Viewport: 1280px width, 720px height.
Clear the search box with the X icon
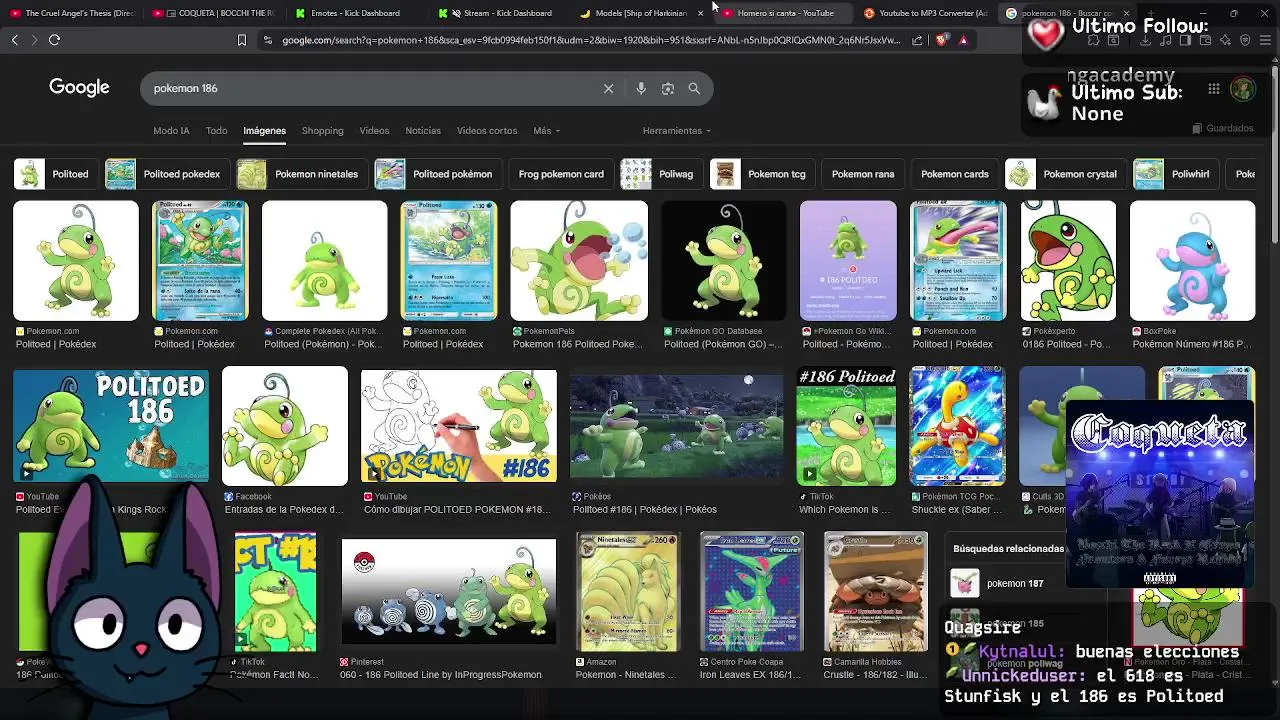coord(608,88)
